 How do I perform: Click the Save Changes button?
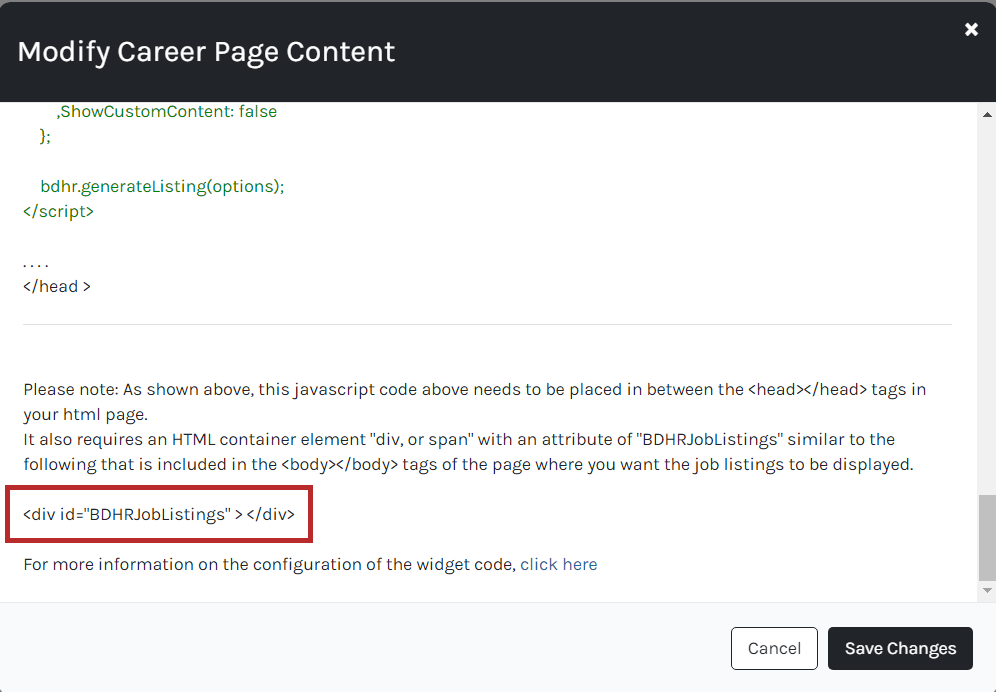tap(900, 648)
